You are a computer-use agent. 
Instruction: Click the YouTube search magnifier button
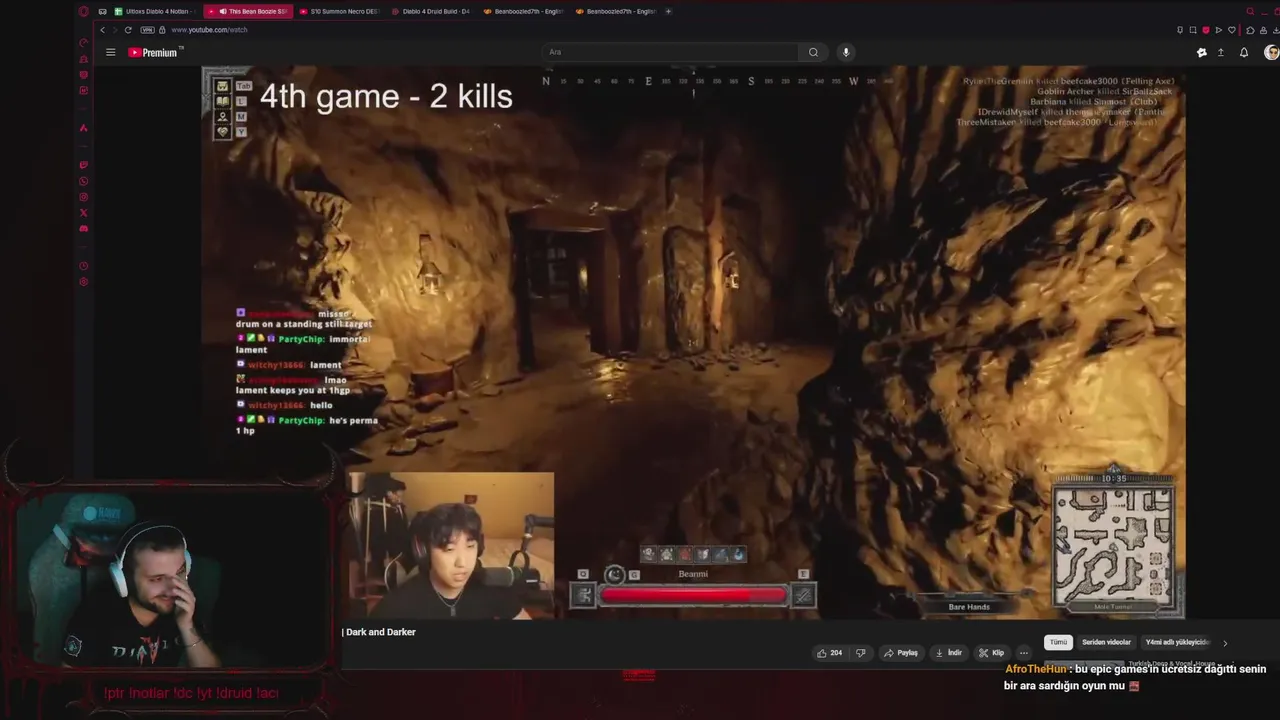pyautogui.click(x=813, y=52)
